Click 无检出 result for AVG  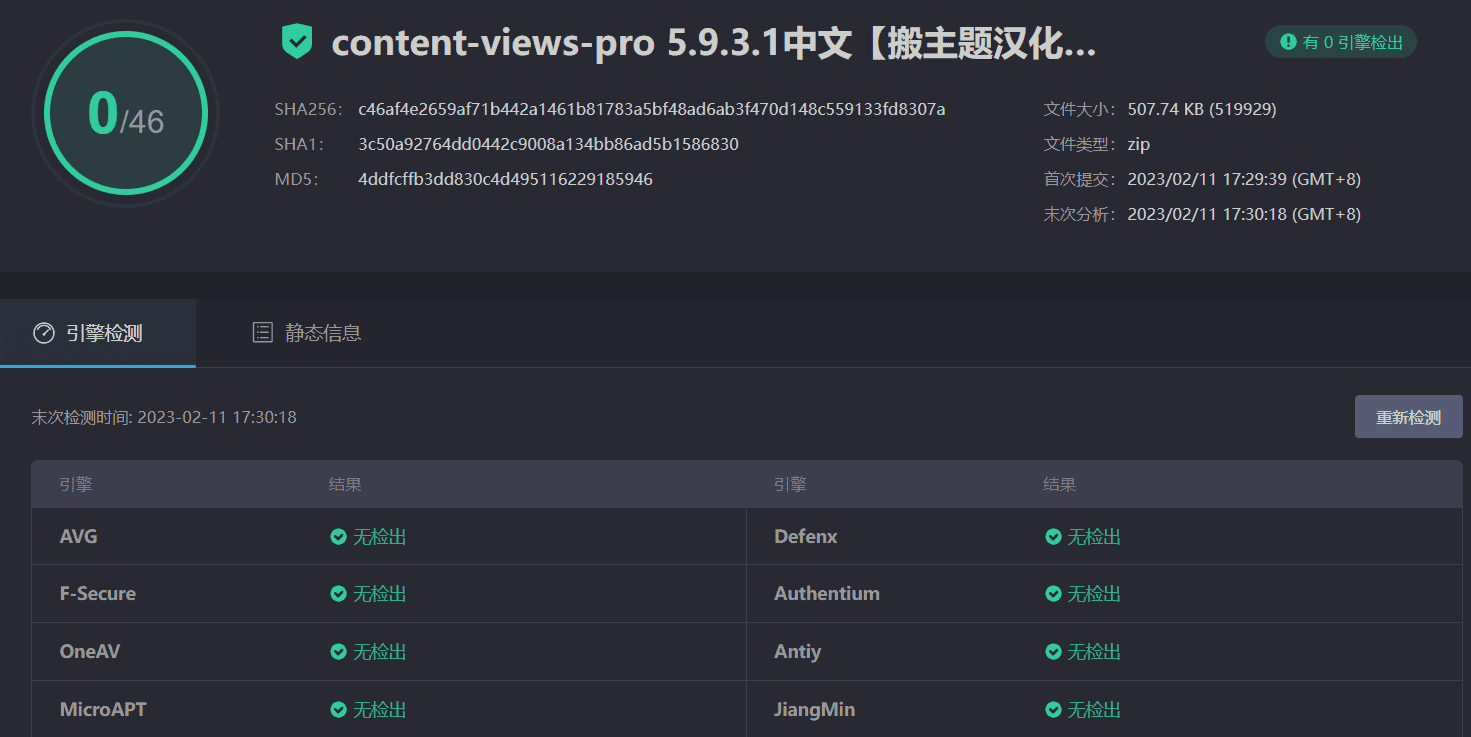coord(380,537)
